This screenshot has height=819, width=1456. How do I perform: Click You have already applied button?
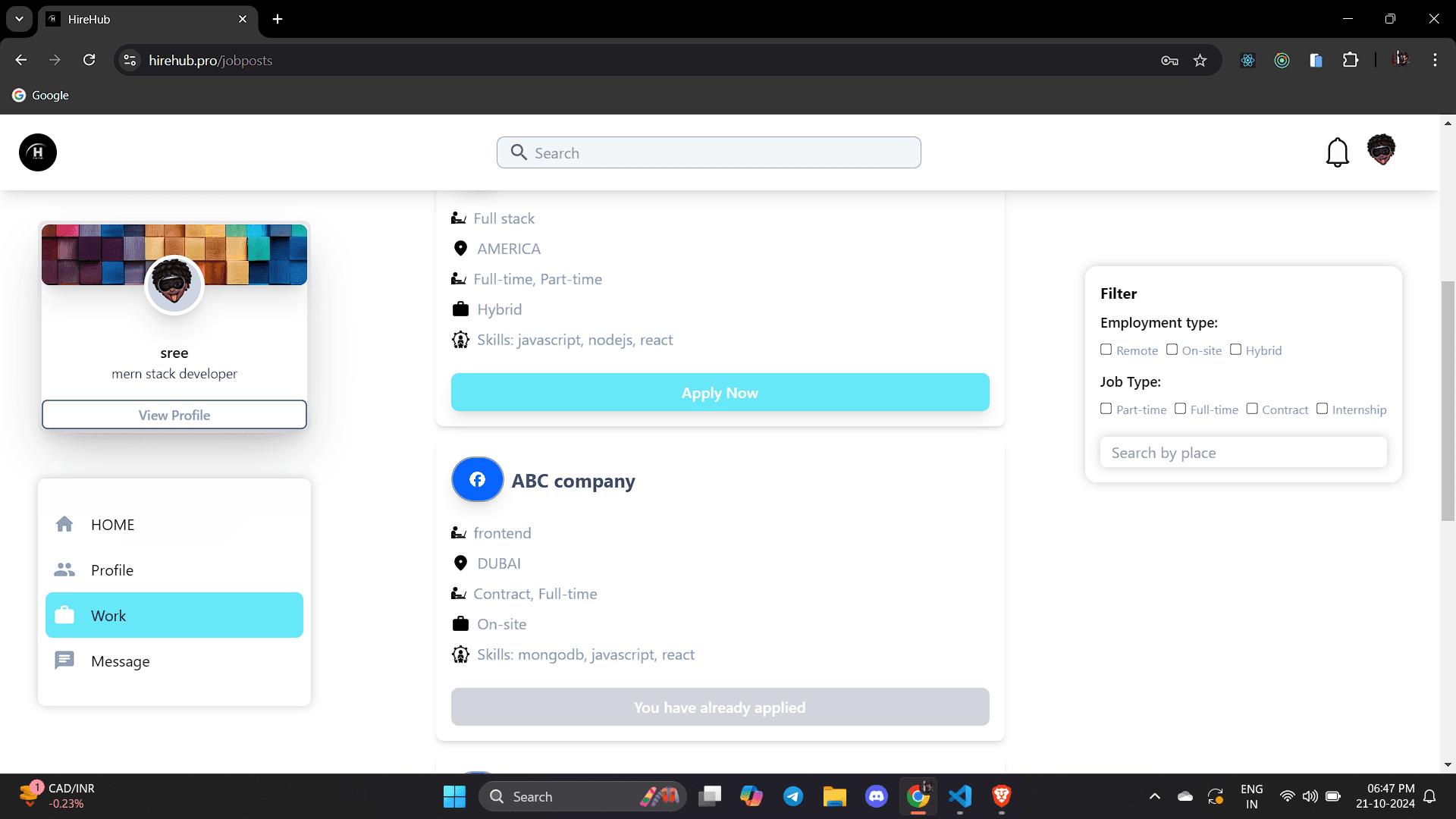[x=720, y=707]
